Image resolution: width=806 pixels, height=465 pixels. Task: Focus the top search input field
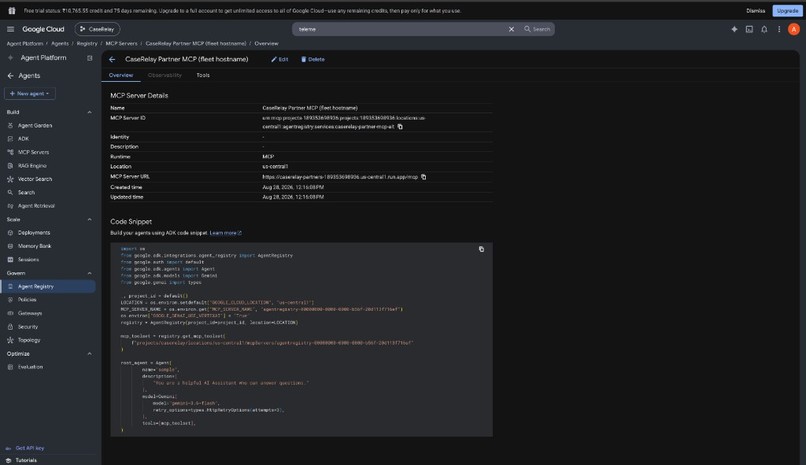click(x=401, y=29)
